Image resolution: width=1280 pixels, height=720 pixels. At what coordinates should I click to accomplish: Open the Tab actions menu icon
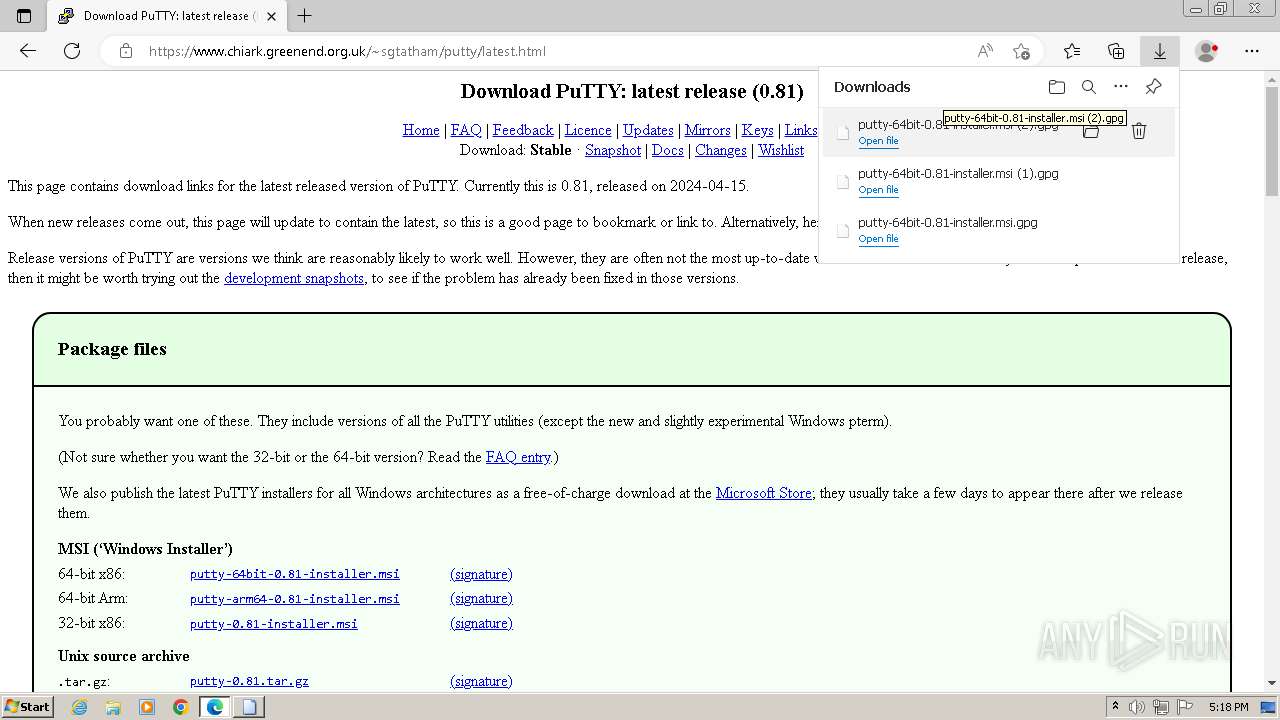pyautogui.click(x=24, y=16)
